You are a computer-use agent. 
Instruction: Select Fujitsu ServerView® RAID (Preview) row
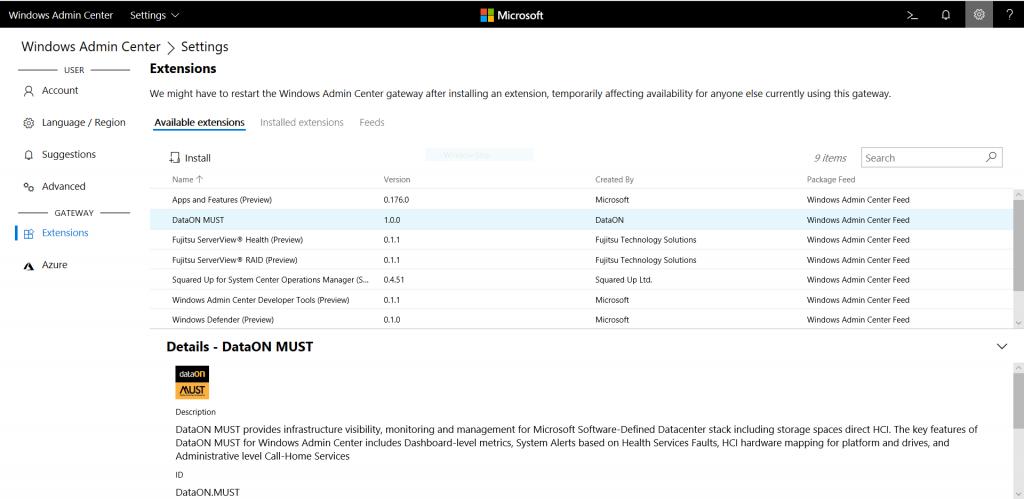(x=581, y=260)
